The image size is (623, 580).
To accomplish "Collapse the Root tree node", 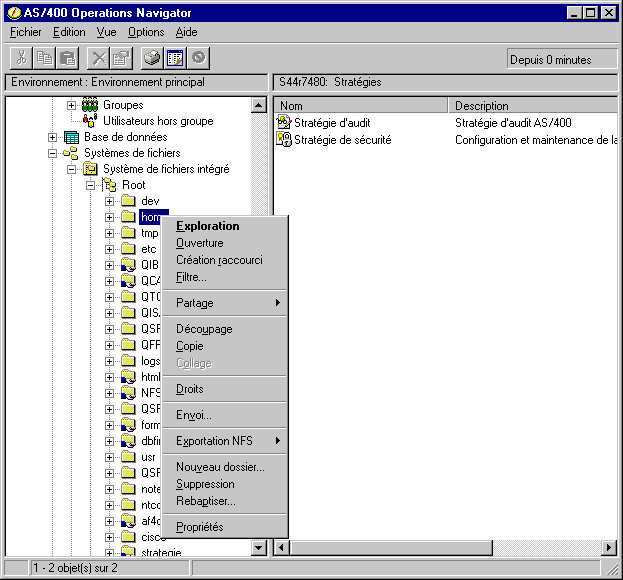I will tap(90, 185).
